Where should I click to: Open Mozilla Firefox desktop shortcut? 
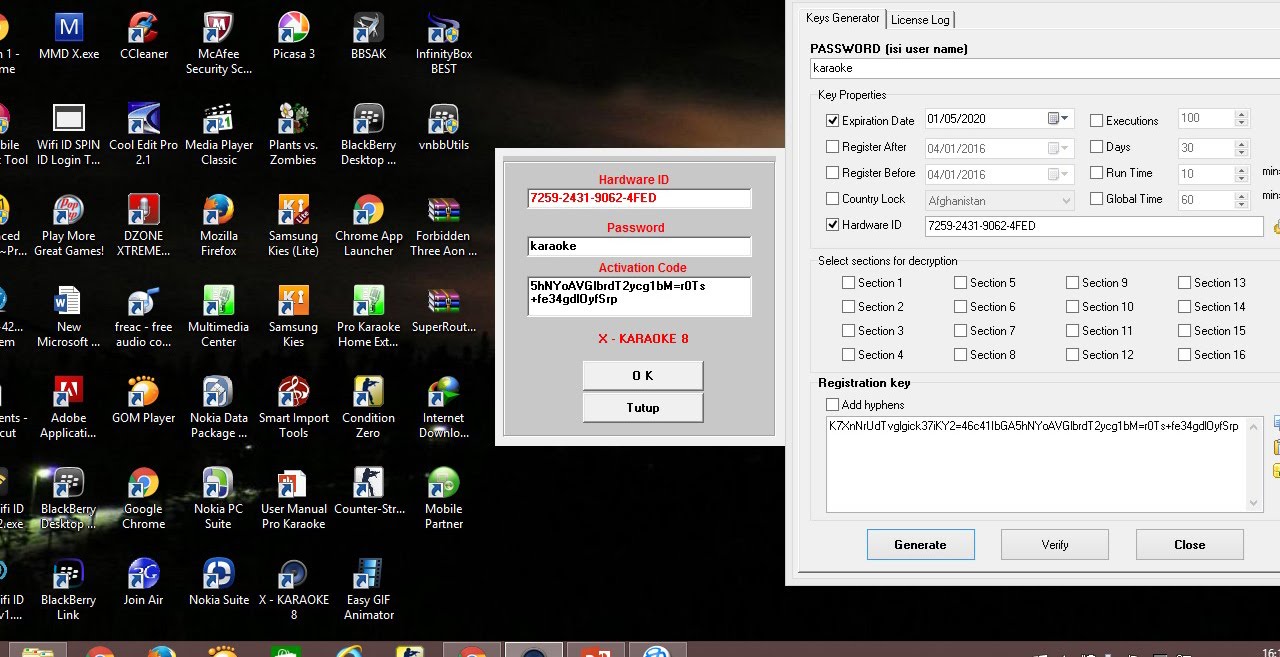tap(219, 225)
